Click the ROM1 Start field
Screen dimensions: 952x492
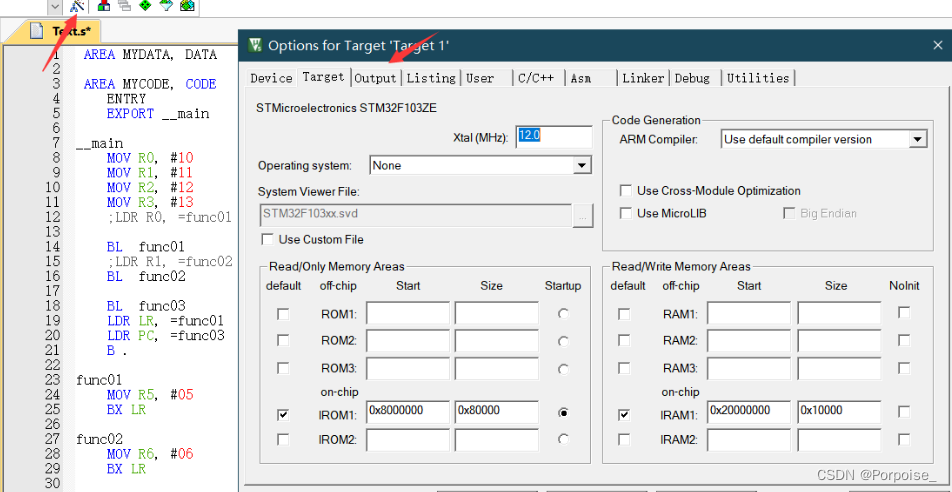(x=408, y=313)
